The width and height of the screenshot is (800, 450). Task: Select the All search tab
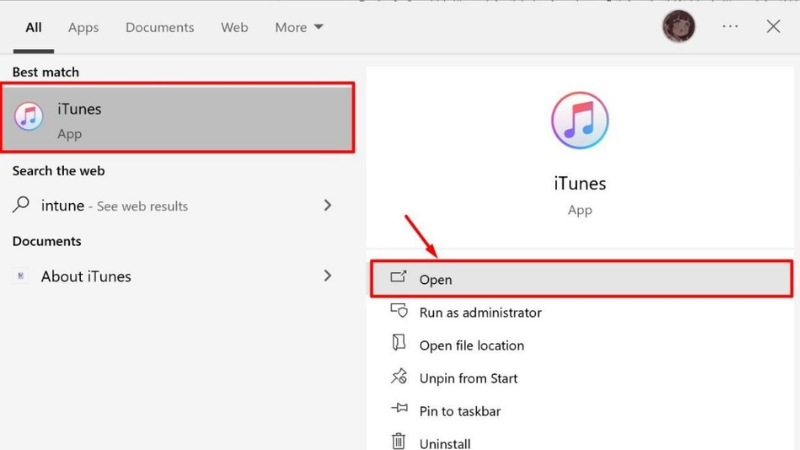pyautogui.click(x=34, y=28)
